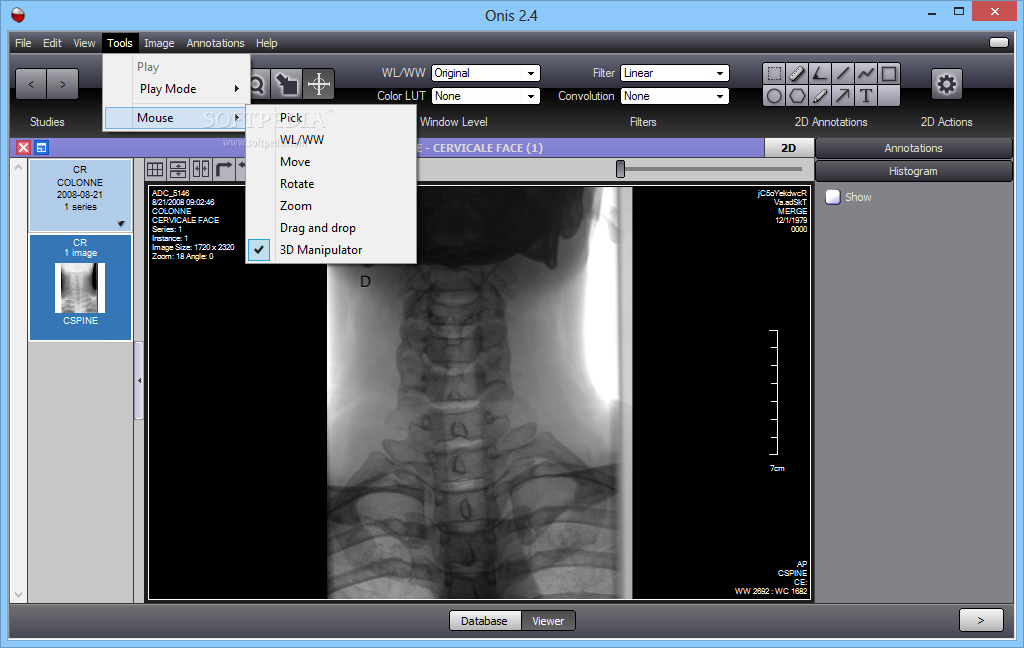Select the square annotation tool
The image size is (1024, 648).
pos(889,73)
